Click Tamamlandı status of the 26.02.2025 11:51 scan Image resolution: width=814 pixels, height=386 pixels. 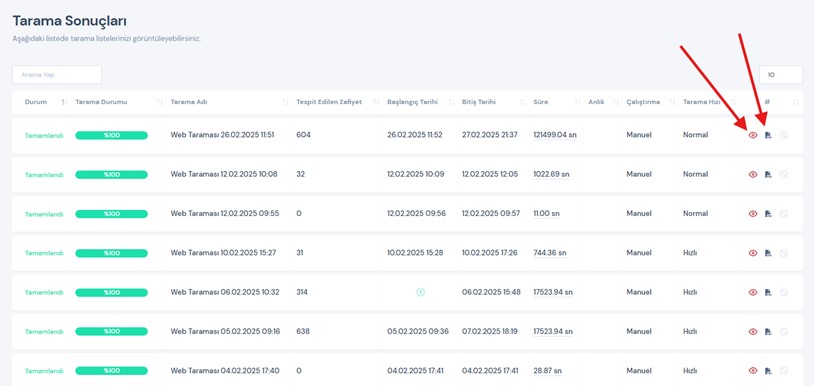click(44, 135)
